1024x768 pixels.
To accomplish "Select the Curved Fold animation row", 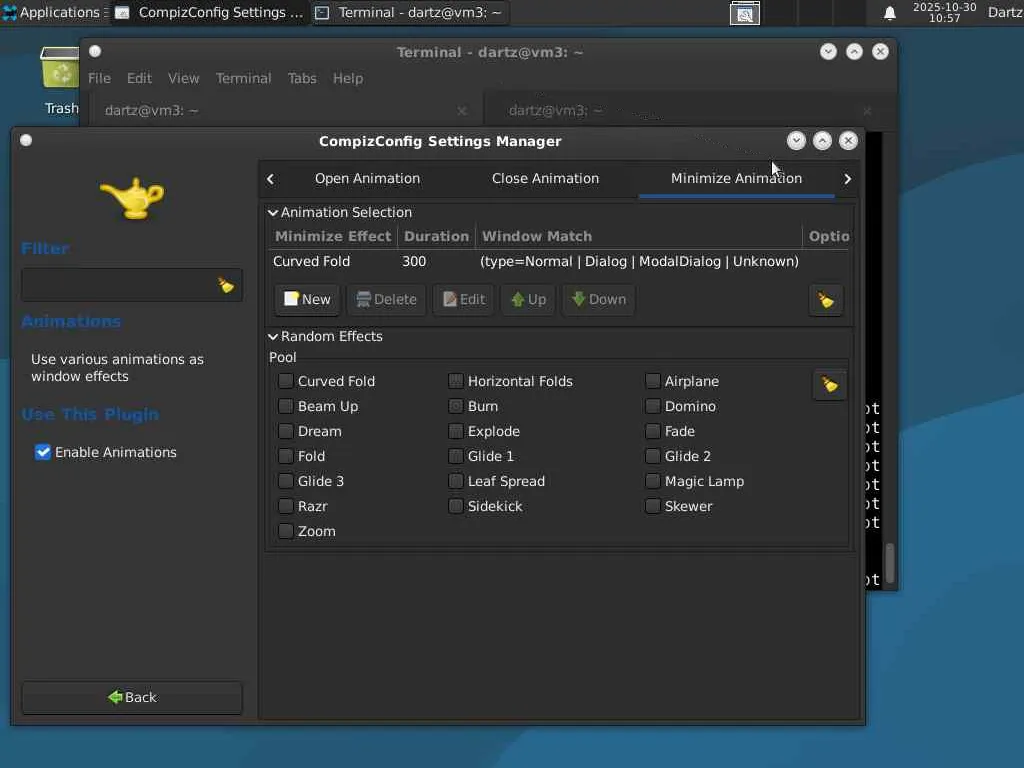I will pos(558,261).
